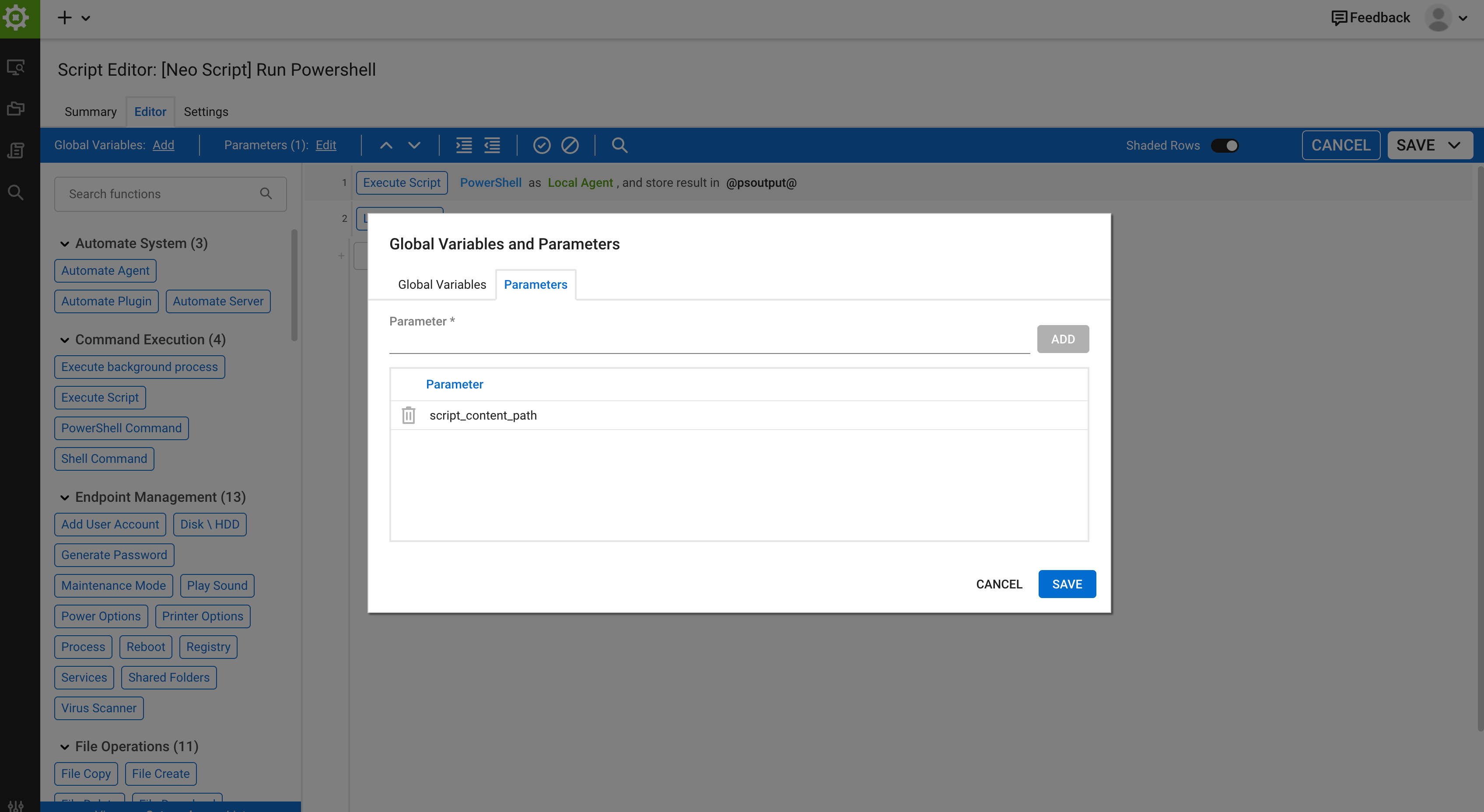1484x812 pixels.
Task: Click the Parameter text input field
Action: (709, 340)
